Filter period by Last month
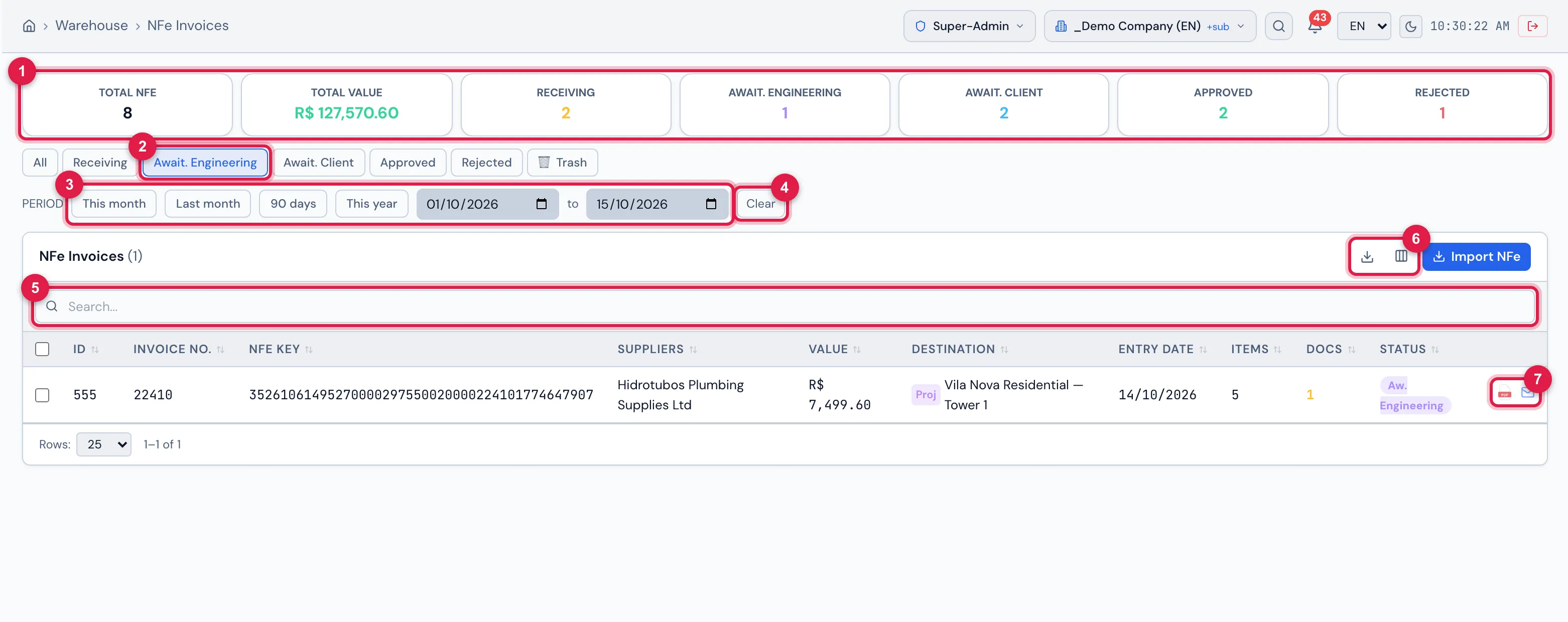Viewport: 1568px width, 622px height. [208, 204]
